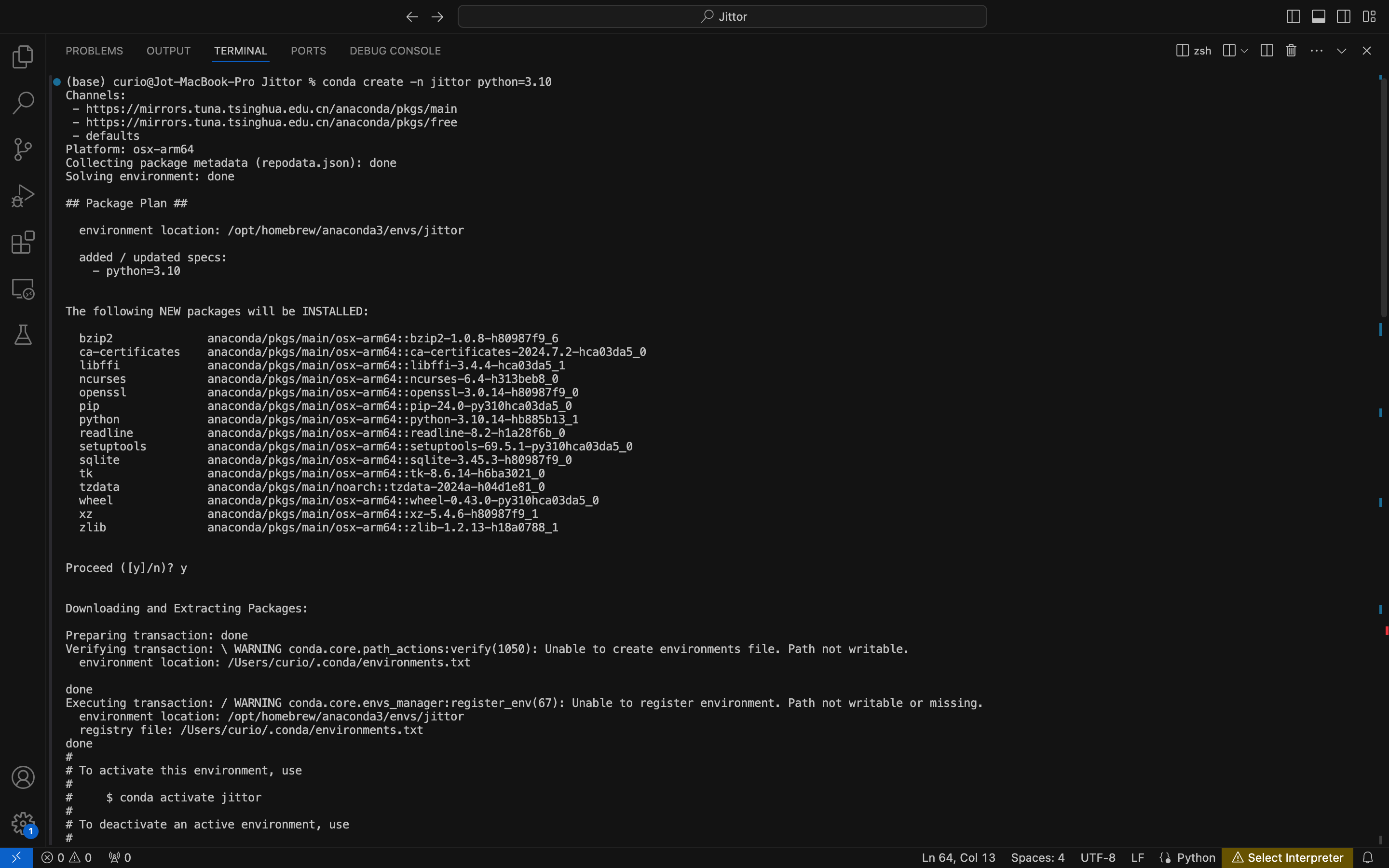Open launch profile dropdown next to split
Screen dimensions: 1389x868
point(1244,51)
